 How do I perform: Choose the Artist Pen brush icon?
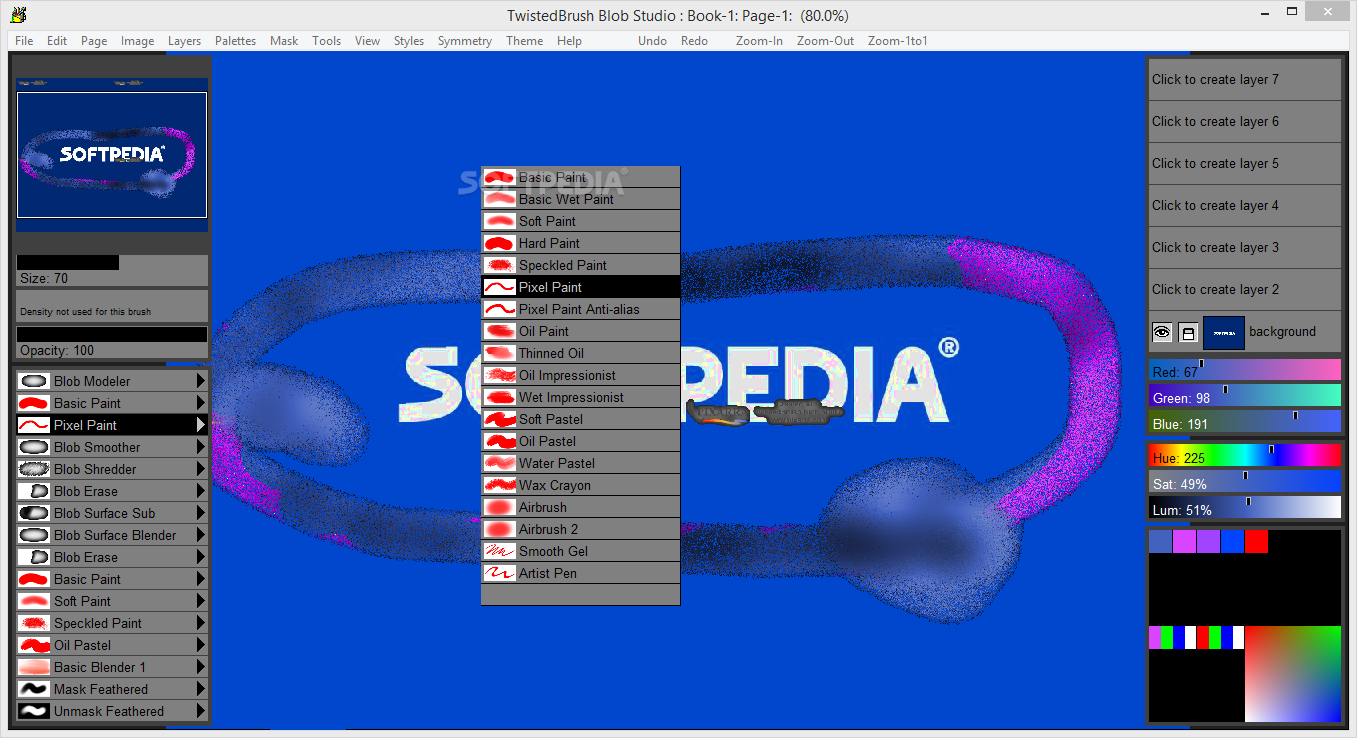(499, 573)
